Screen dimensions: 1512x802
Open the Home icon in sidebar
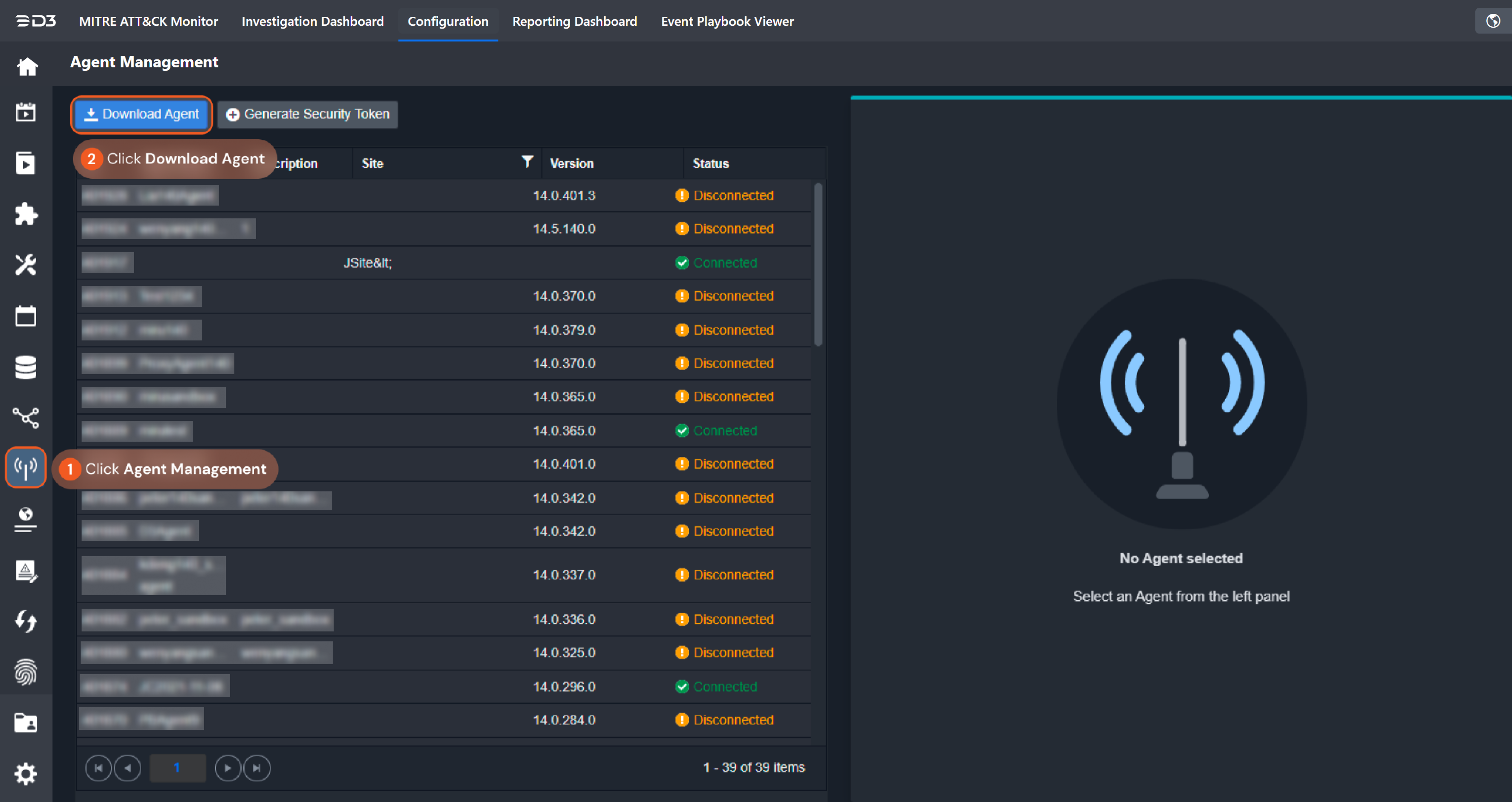click(27, 66)
